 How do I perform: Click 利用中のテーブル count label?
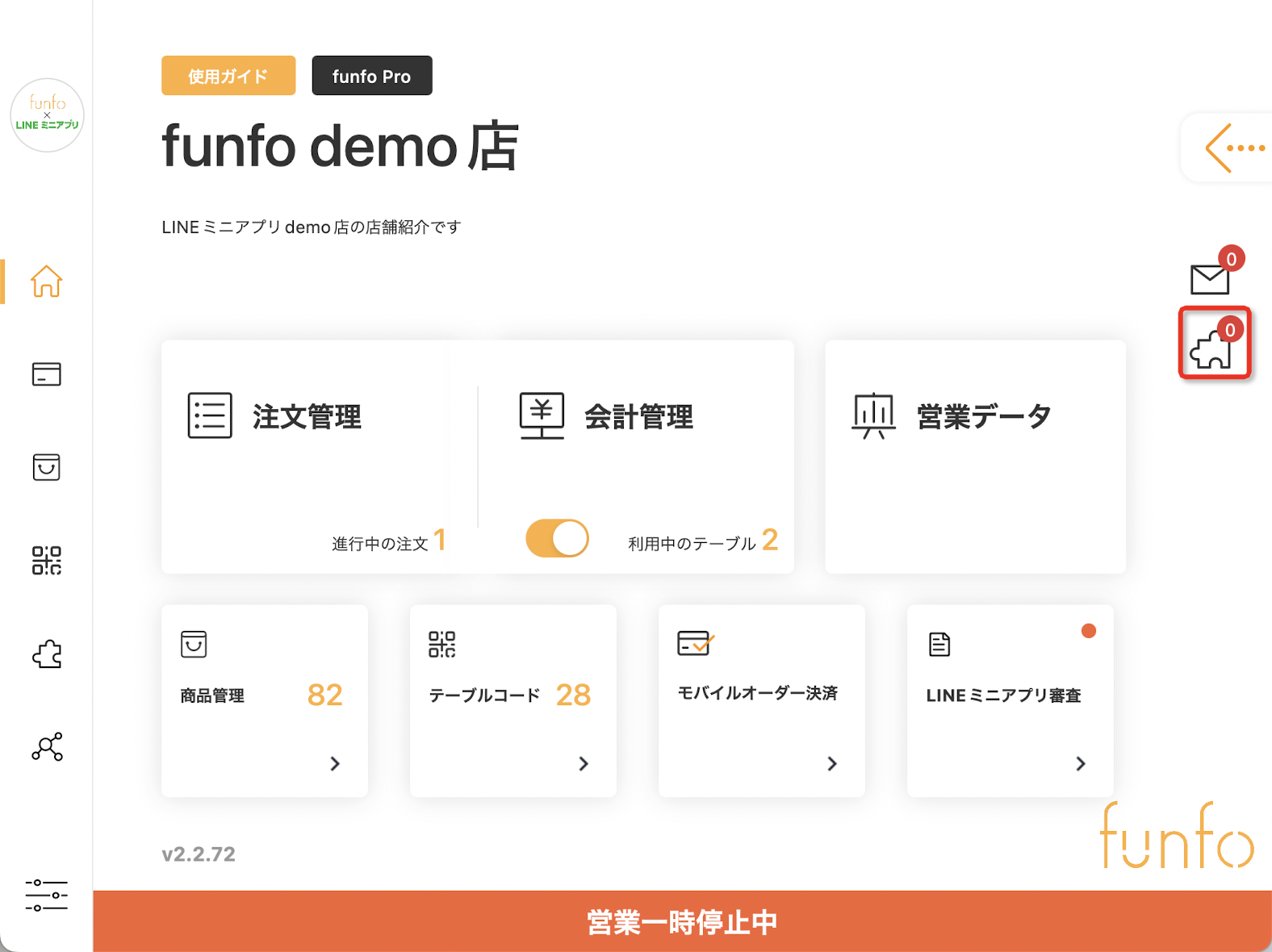point(692,544)
